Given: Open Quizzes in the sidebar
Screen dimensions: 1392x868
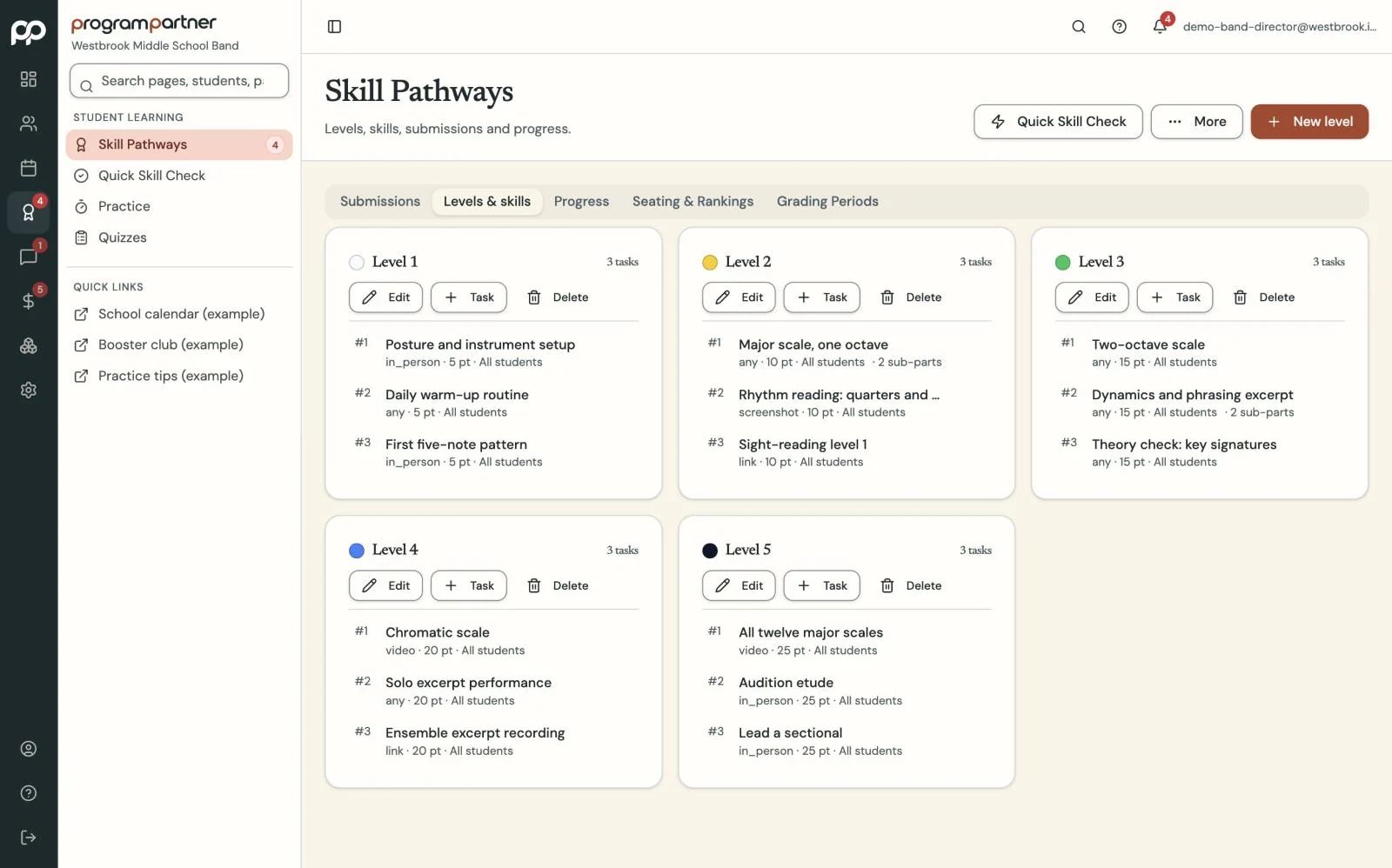Looking at the screenshot, I should pyautogui.click(x=179, y=237).
